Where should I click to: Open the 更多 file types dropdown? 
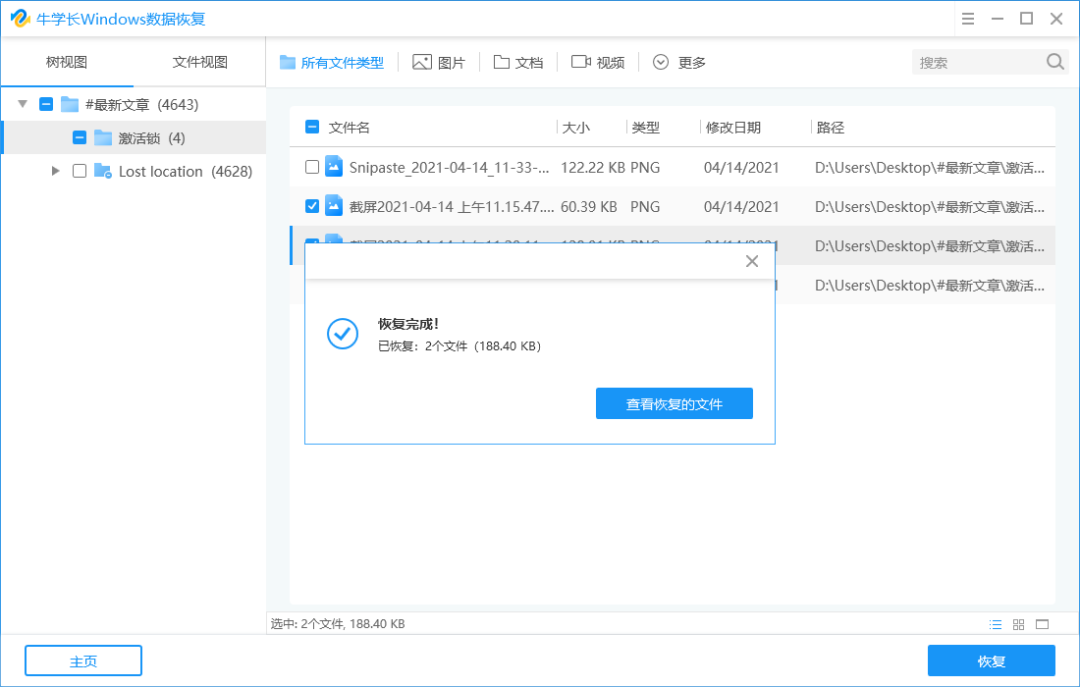click(x=660, y=61)
